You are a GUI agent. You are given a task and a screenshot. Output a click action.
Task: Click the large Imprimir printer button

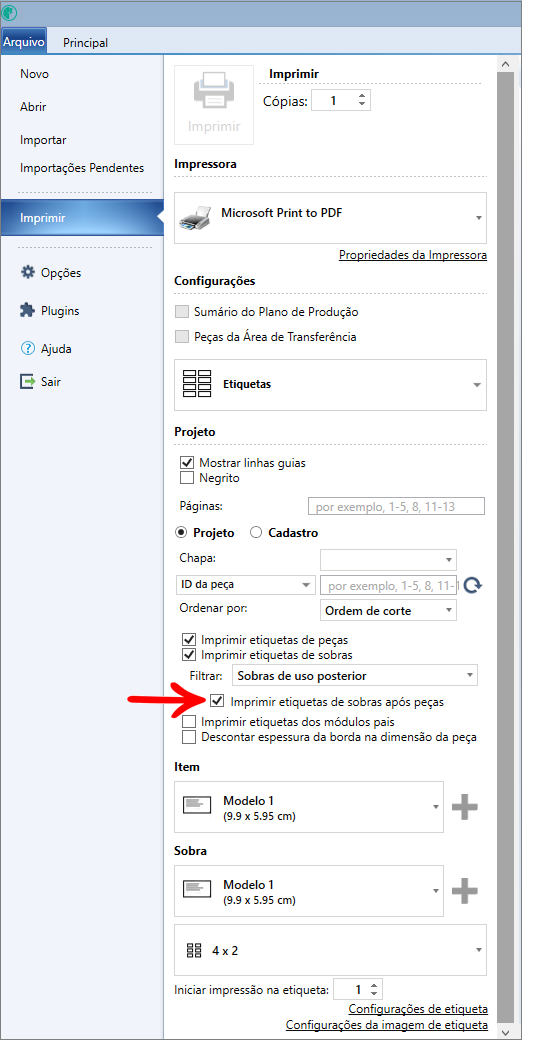pos(214,104)
